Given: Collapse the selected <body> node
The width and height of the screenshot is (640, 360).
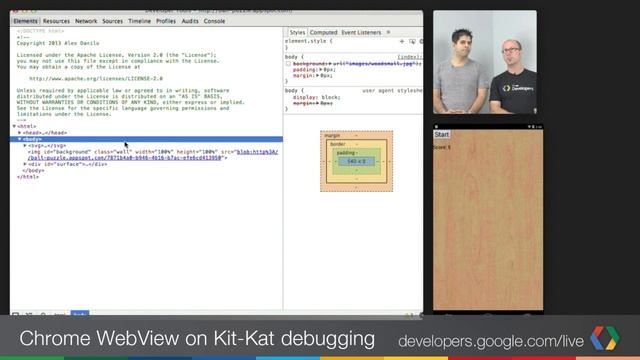Looking at the screenshot, I should (x=20, y=139).
